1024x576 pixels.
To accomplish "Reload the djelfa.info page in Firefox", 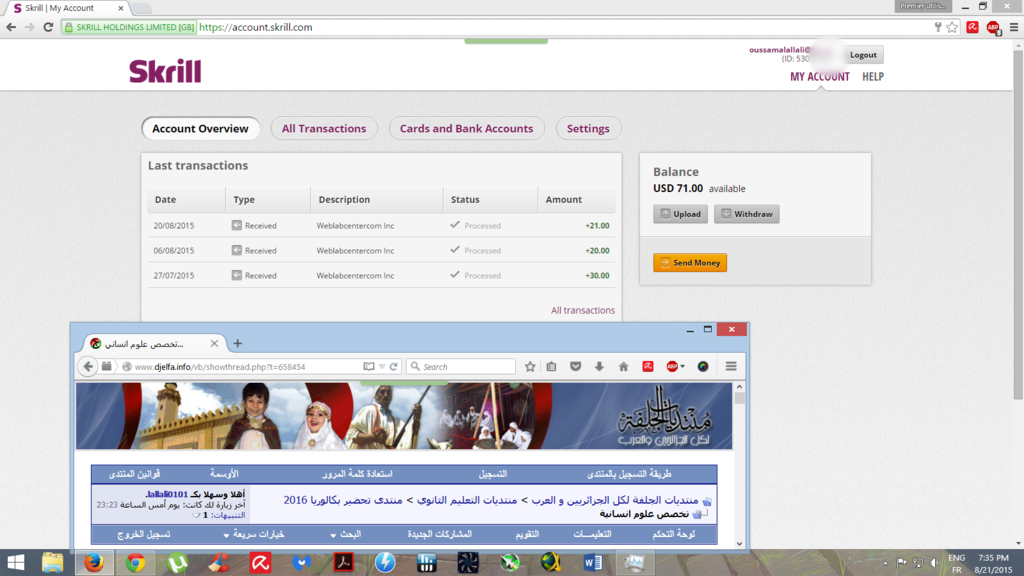I will pos(394,366).
